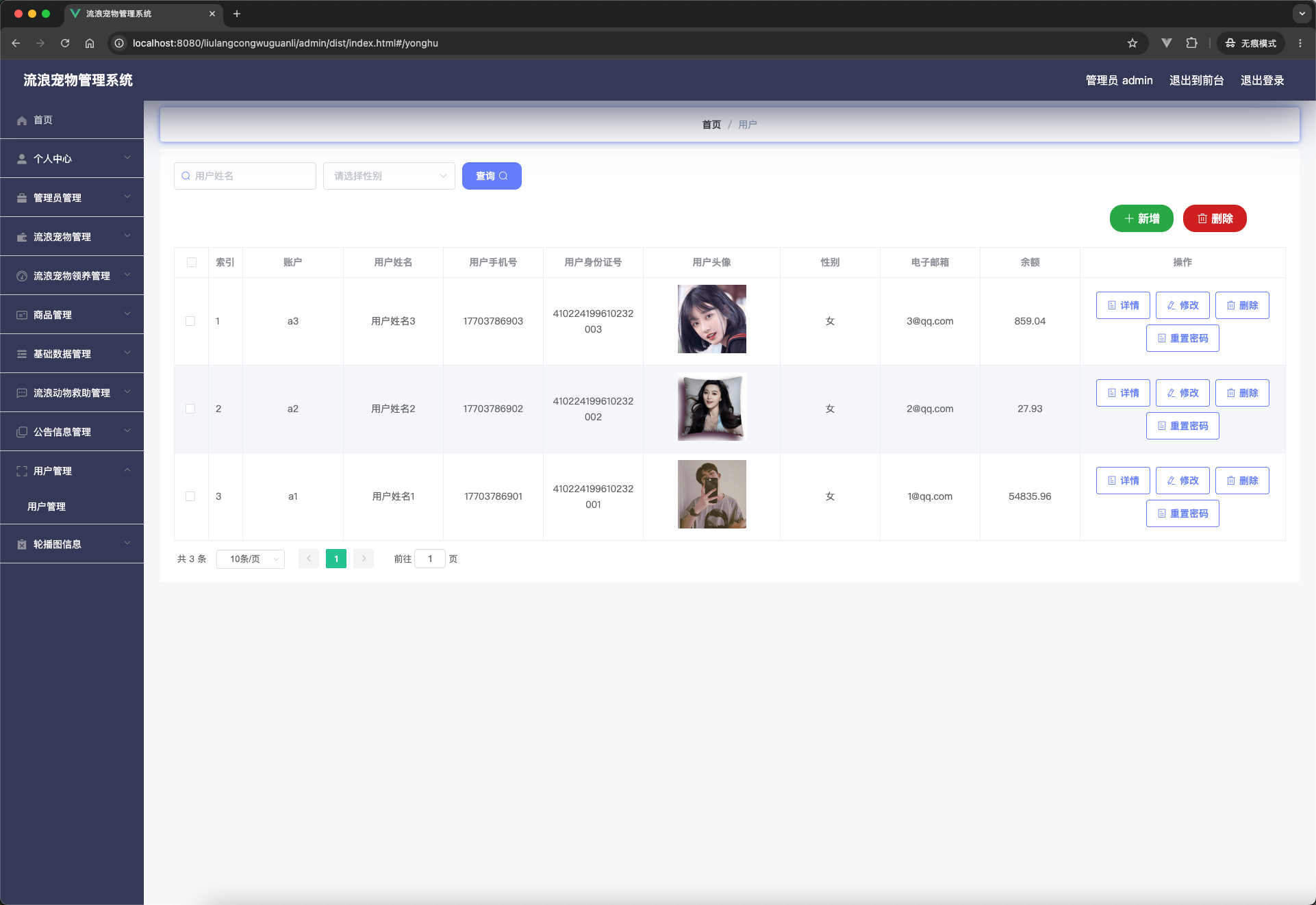Click 重置密码 for user a3
1316x905 pixels.
click(x=1182, y=338)
